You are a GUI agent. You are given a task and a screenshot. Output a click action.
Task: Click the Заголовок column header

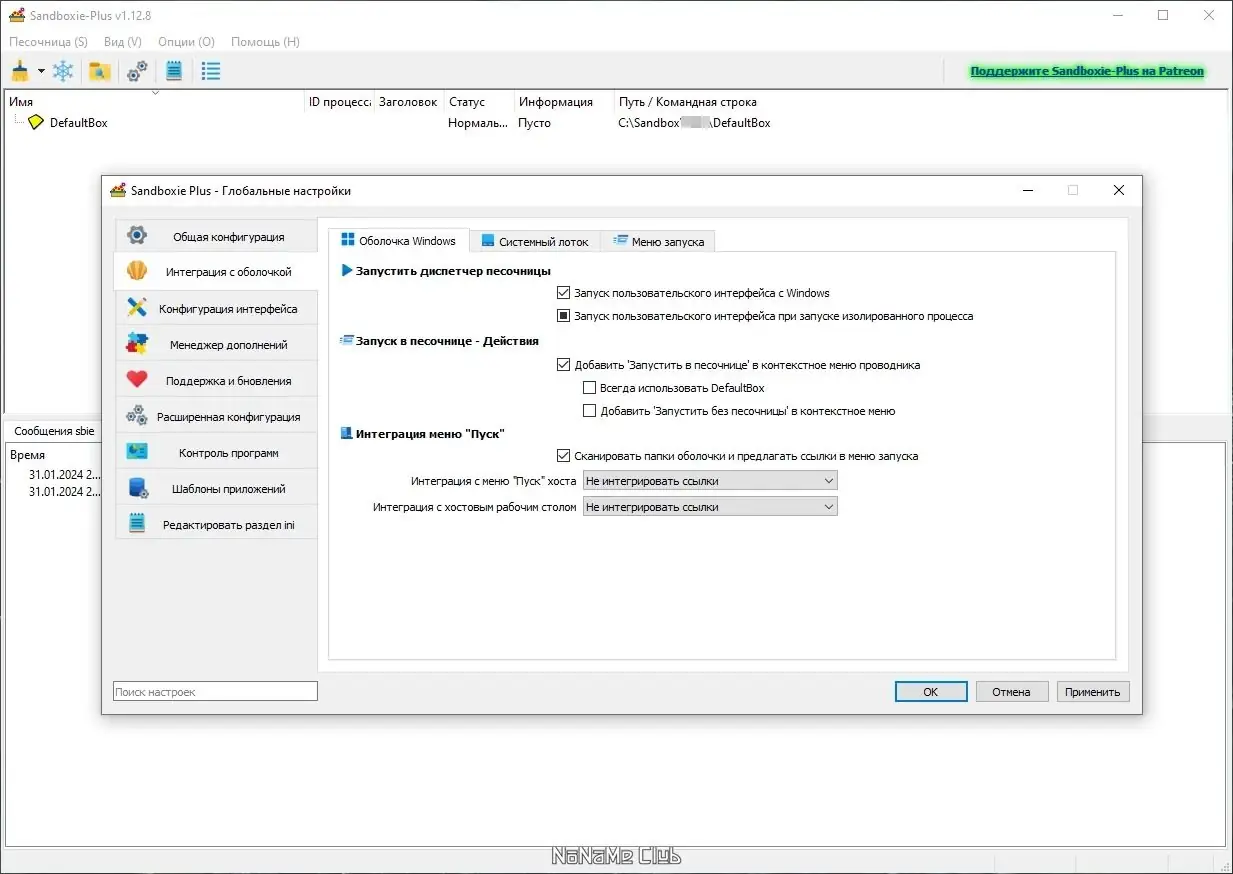pos(409,101)
